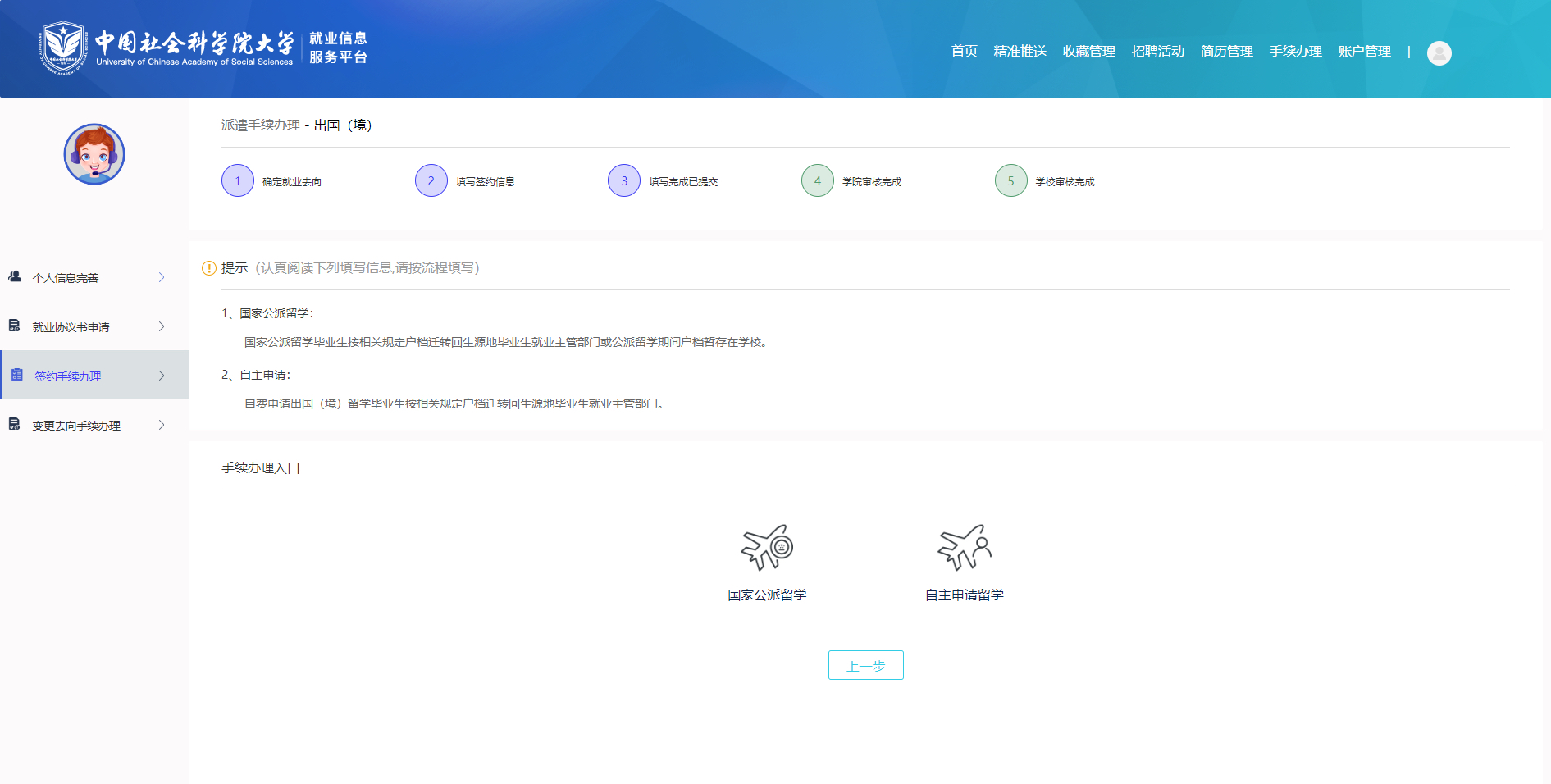1551x784 pixels.
Task: Click the 签约手续办理 sidebar icon
Action: coord(16,376)
